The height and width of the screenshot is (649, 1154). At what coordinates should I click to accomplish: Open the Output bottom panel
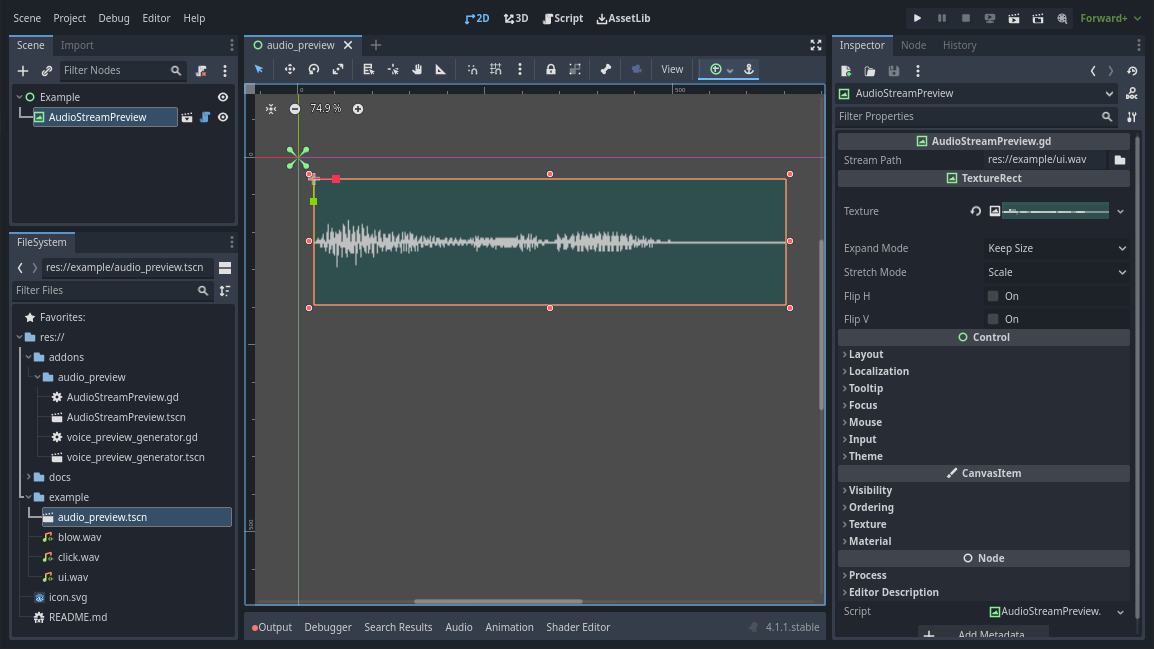click(272, 627)
